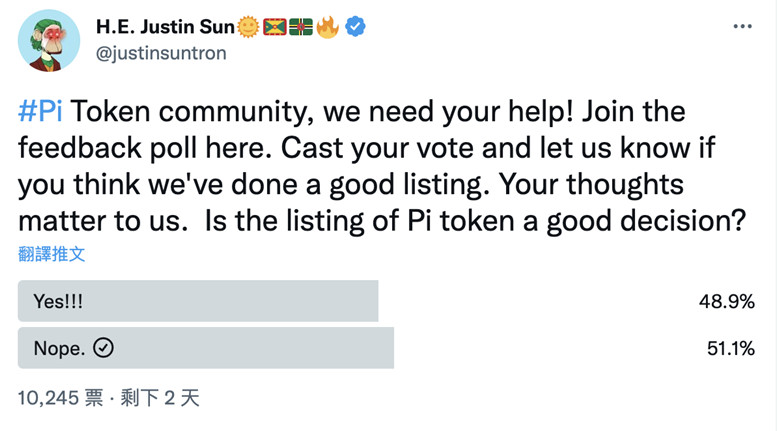
Task: Click the Grenada flag emoji
Action: click(275, 27)
